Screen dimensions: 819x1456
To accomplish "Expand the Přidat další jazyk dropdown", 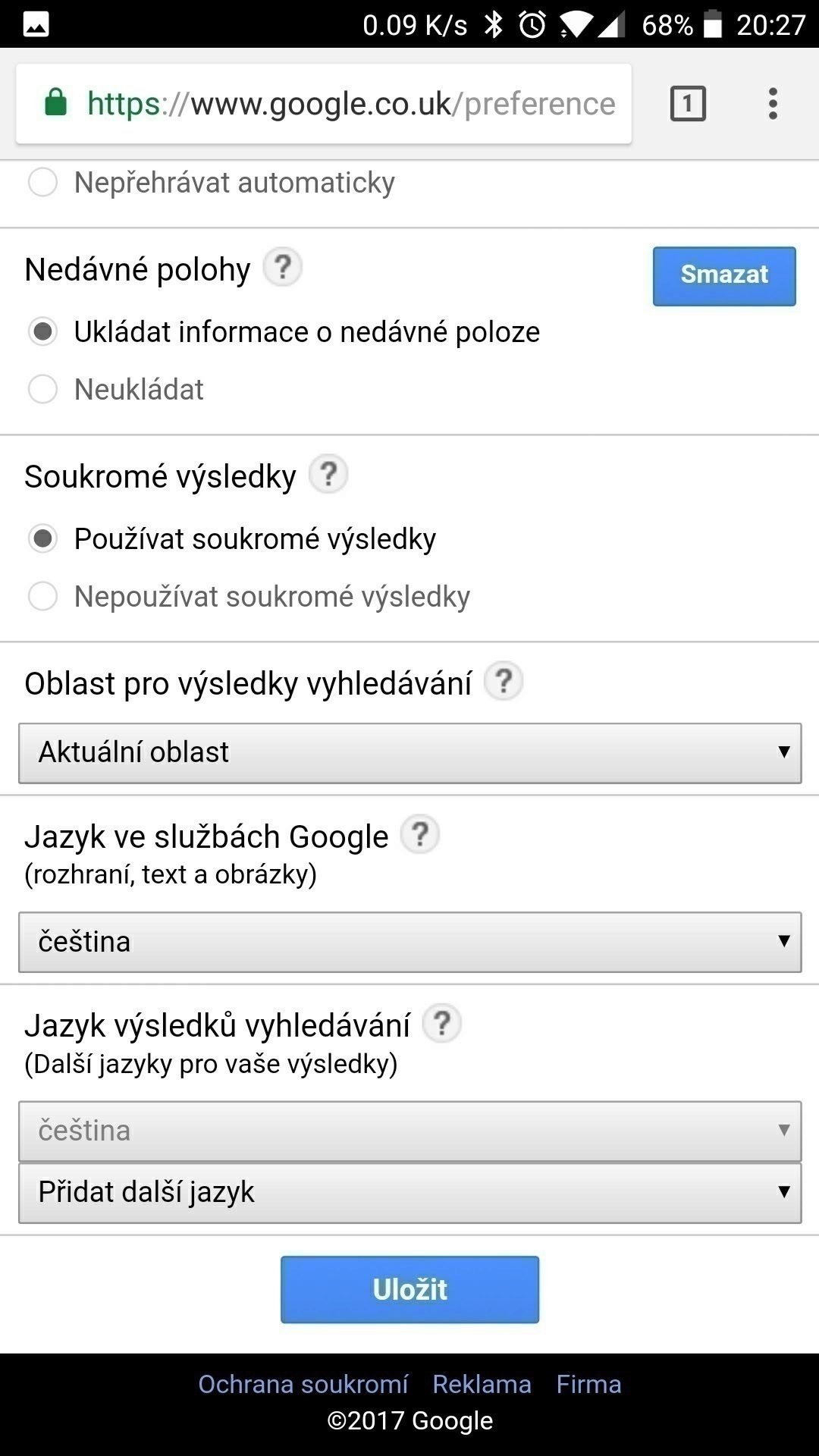I will (x=409, y=1193).
